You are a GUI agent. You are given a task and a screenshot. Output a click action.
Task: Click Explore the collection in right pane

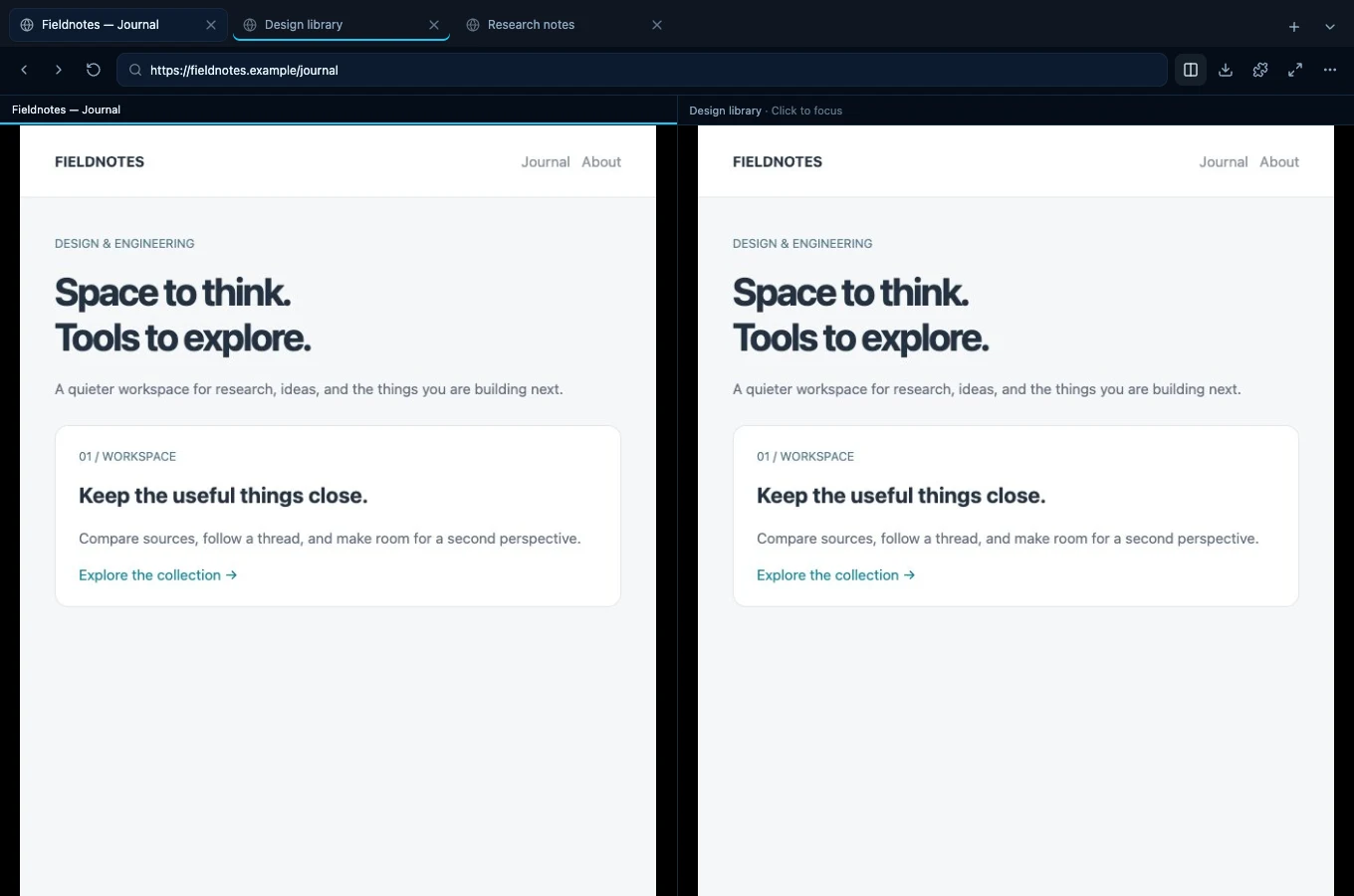coord(836,575)
